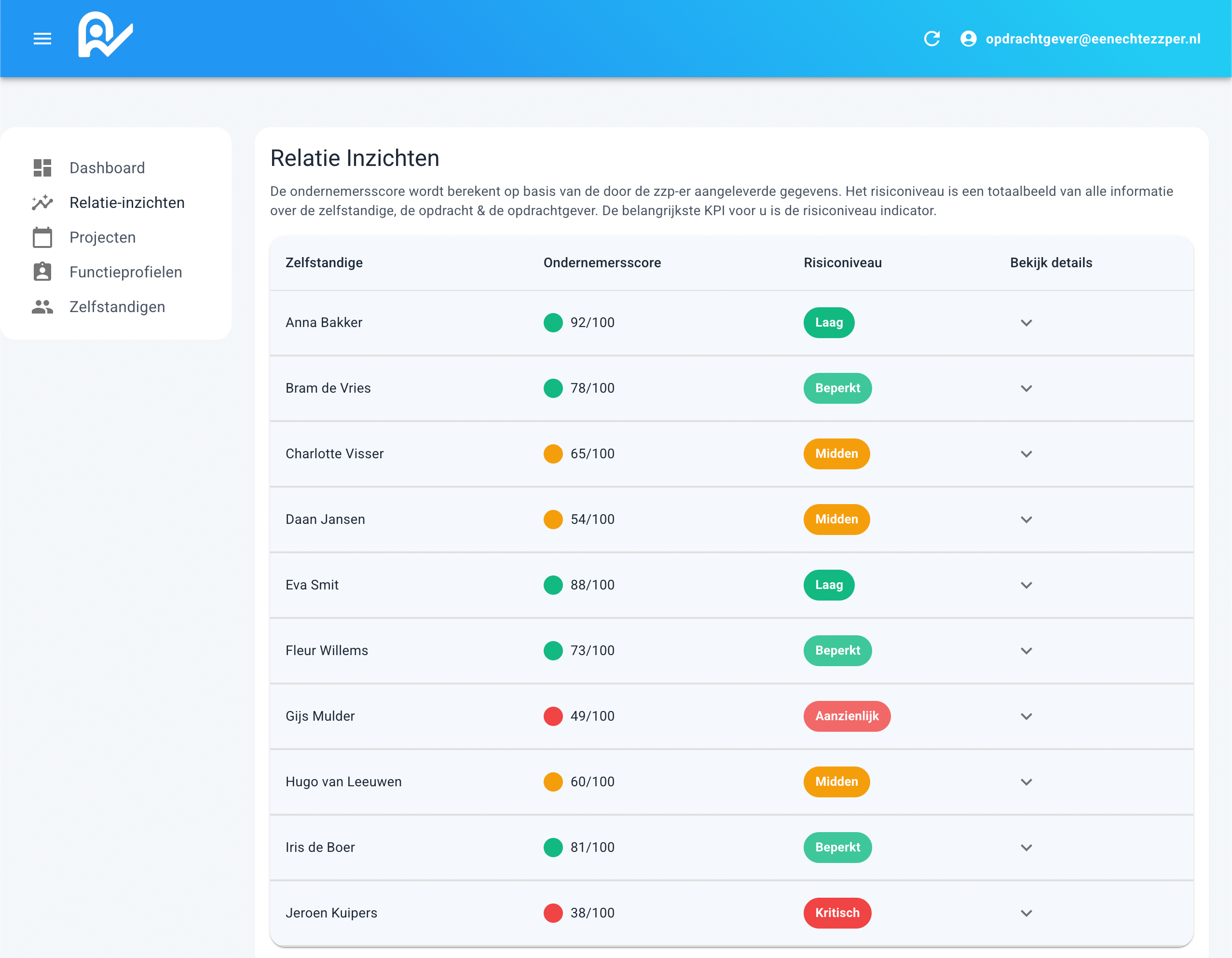The height and width of the screenshot is (958, 1232).
Task: Click Jeroen Kuipers' red score dot
Action: (x=553, y=913)
